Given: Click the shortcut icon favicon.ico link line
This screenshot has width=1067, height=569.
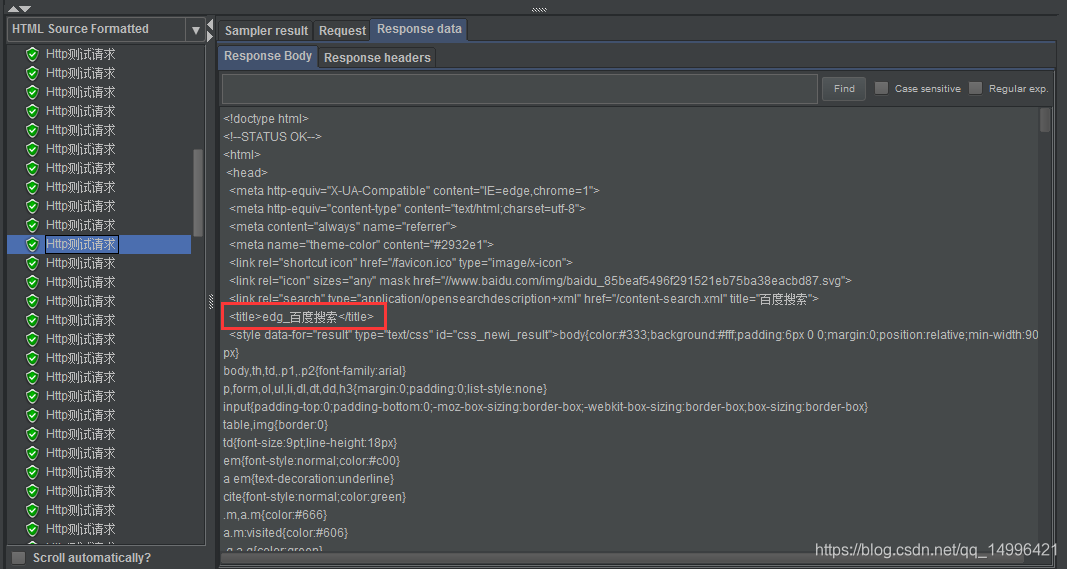Looking at the screenshot, I should [401, 263].
